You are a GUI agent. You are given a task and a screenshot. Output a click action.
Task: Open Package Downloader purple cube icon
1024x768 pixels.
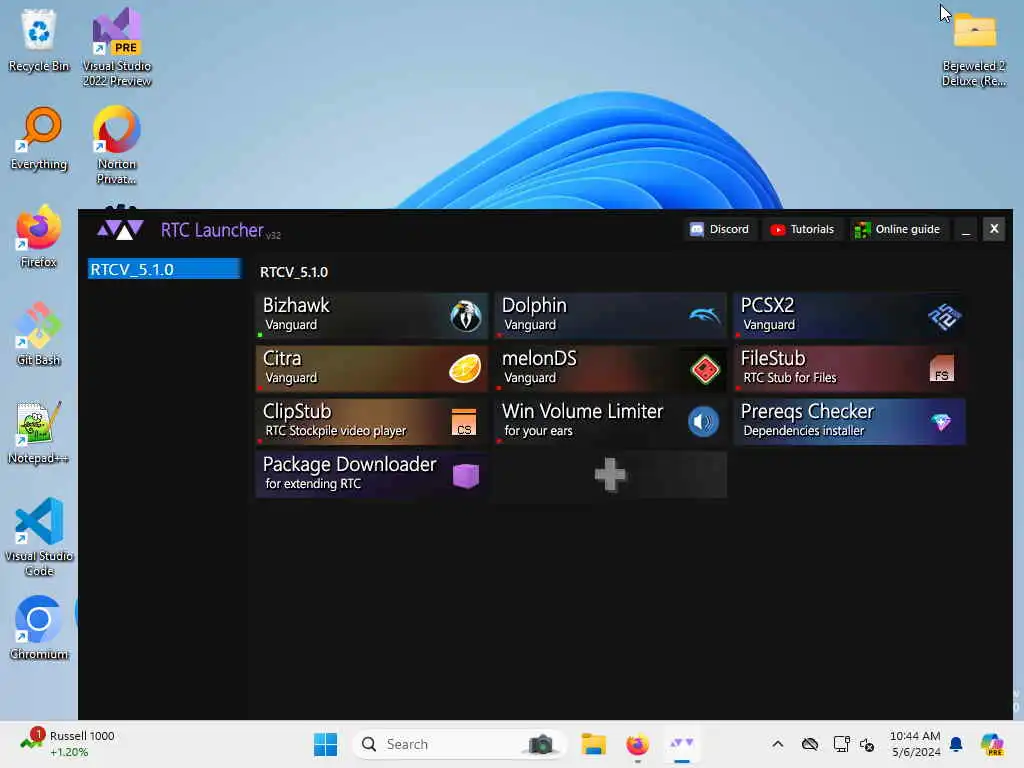466,475
